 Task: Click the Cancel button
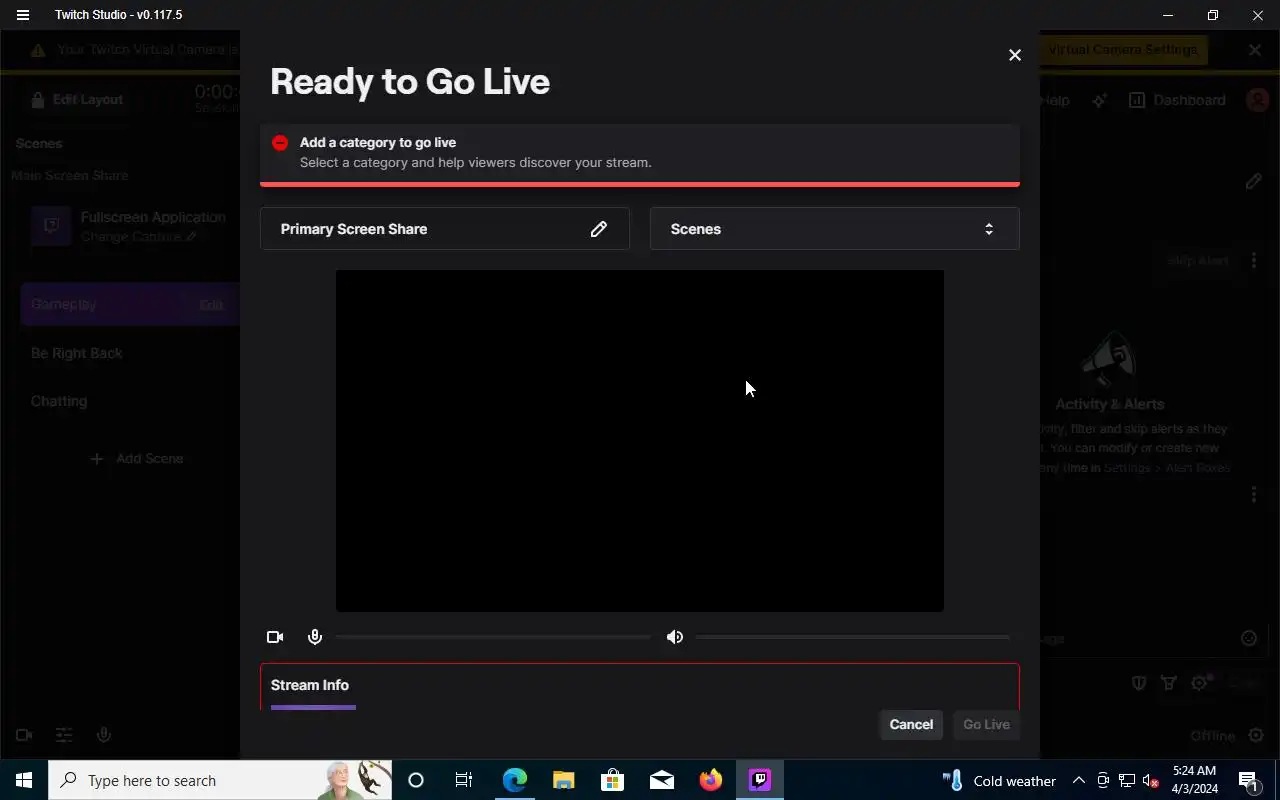pos(911,725)
